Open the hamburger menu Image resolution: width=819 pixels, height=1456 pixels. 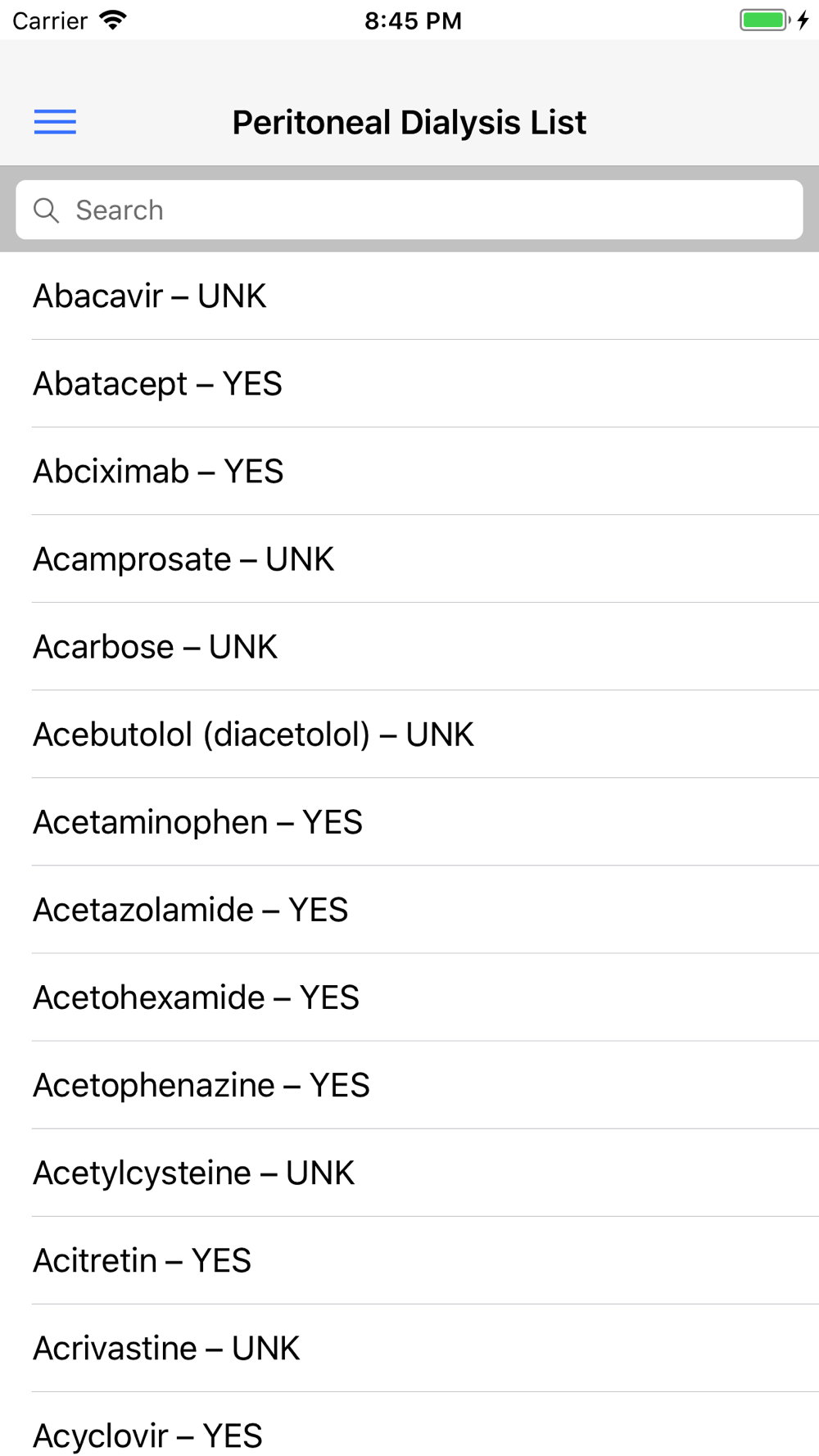[x=55, y=122]
